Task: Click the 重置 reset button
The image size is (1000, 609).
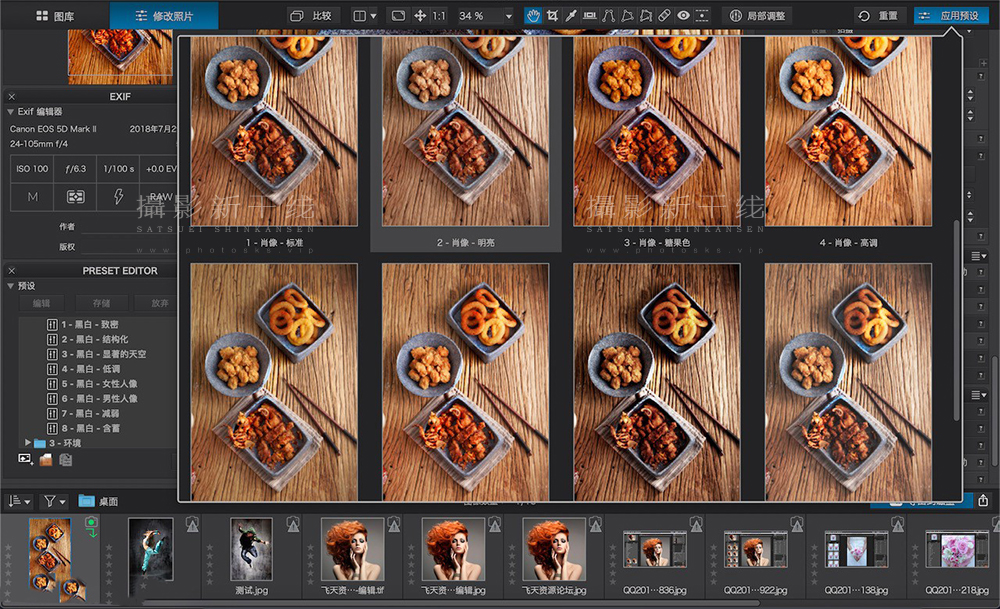Action: tap(878, 16)
